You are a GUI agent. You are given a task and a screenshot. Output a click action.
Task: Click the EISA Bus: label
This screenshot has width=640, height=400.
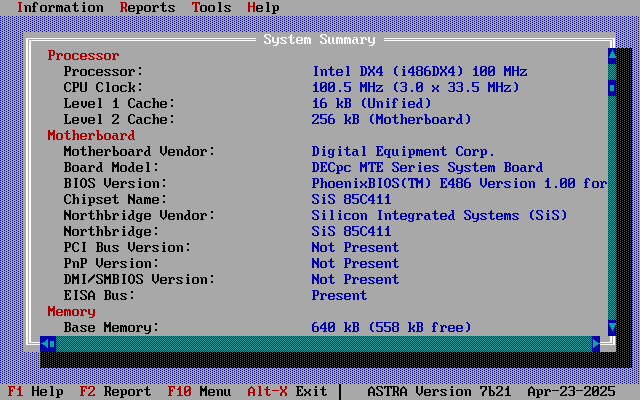tap(99, 295)
